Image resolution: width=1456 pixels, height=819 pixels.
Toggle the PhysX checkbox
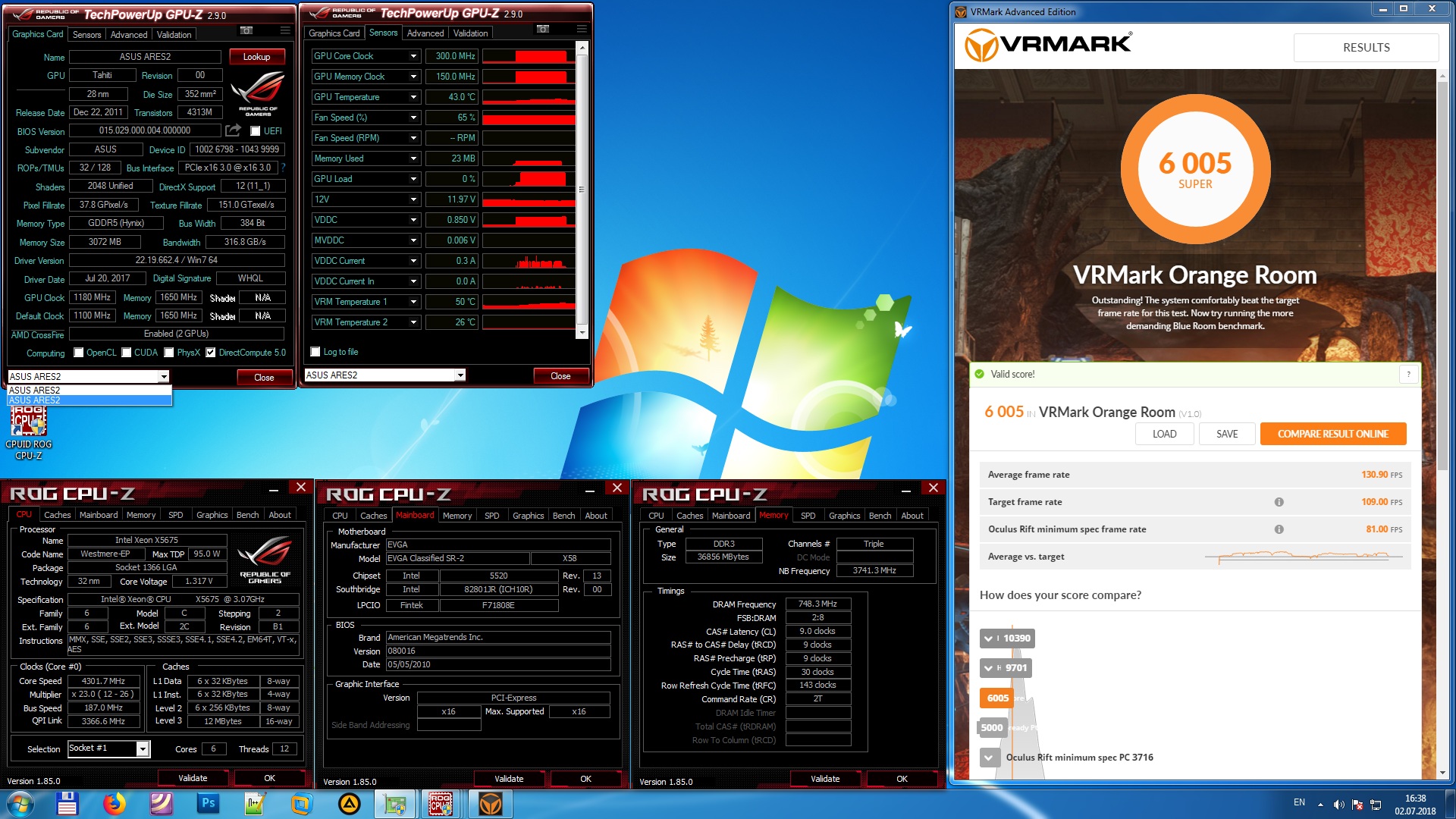coord(169,353)
